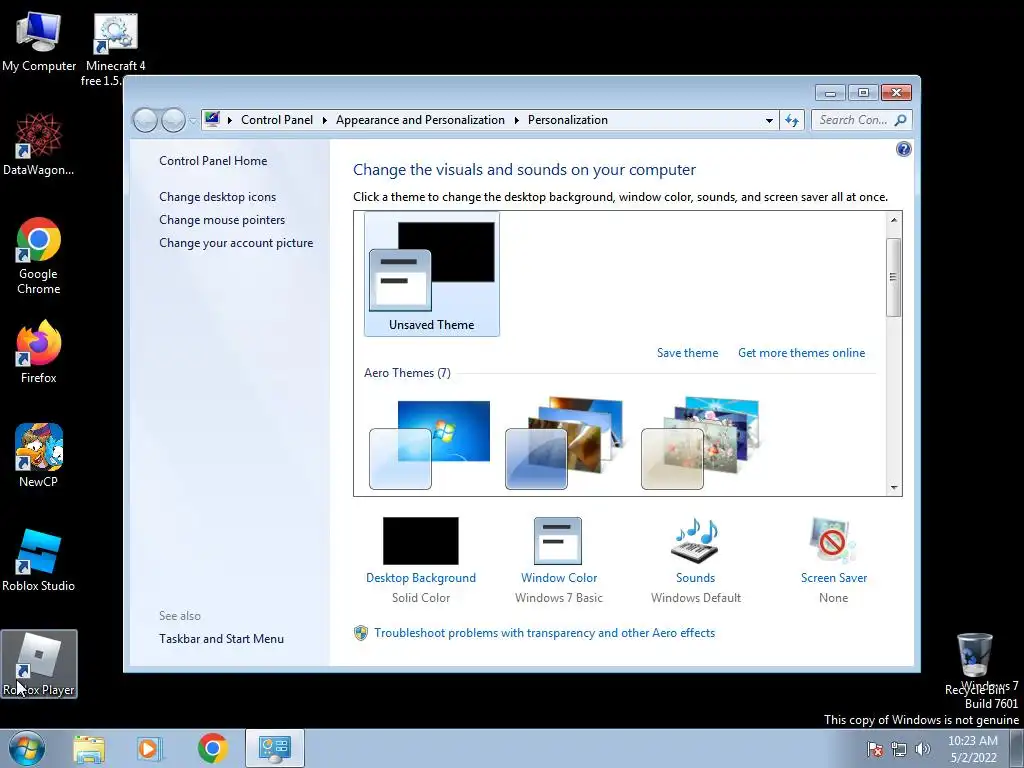
Task: Click the Back navigation arrow
Action: click(x=145, y=120)
